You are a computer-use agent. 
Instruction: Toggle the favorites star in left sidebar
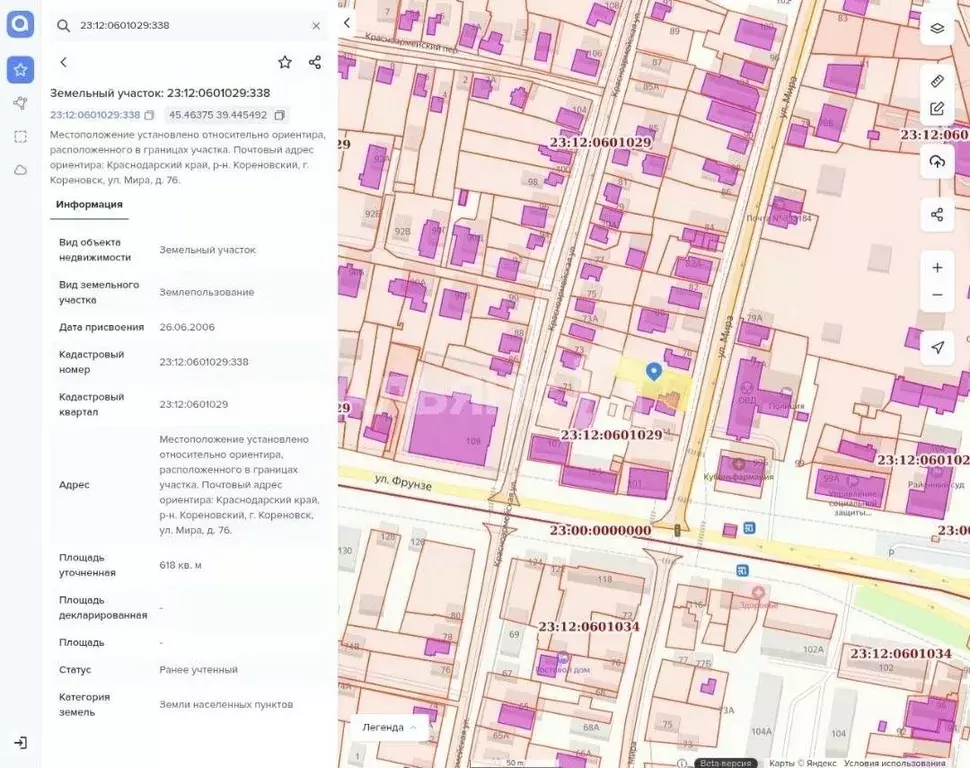pos(20,69)
